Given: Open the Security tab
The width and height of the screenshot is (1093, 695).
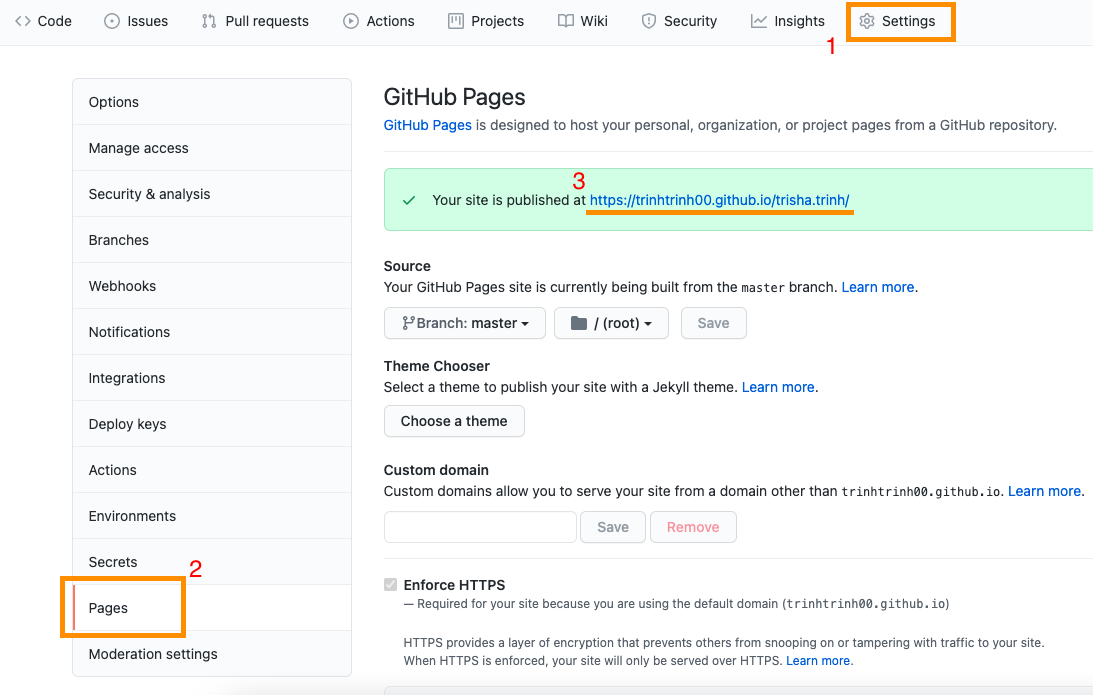Looking at the screenshot, I should (x=679, y=21).
